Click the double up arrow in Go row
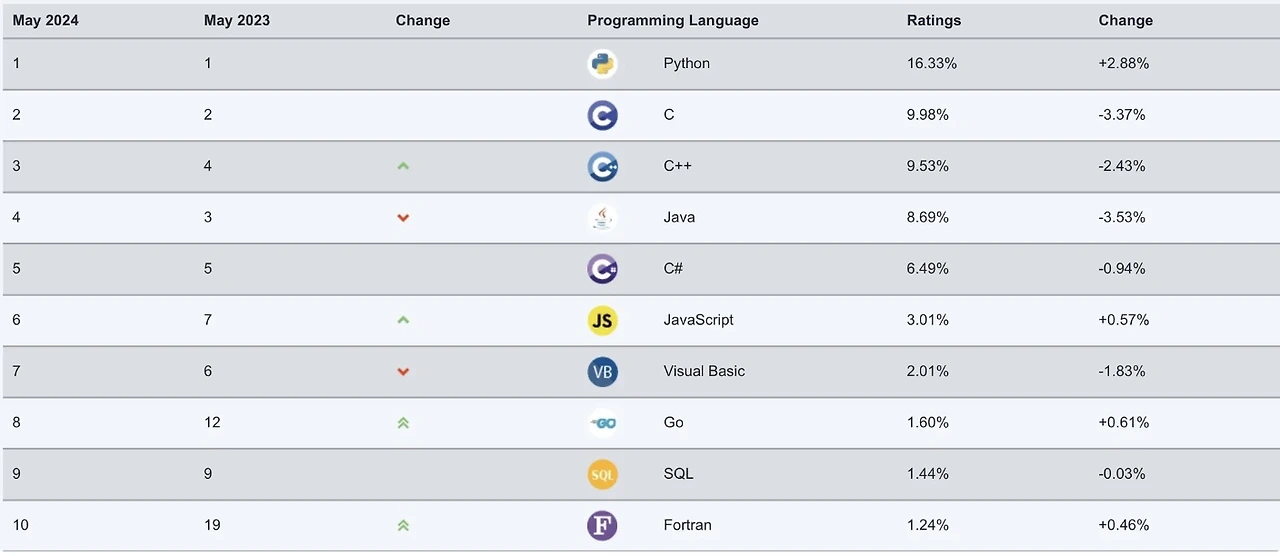Image resolution: width=1280 pixels, height=556 pixels. tap(403, 423)
